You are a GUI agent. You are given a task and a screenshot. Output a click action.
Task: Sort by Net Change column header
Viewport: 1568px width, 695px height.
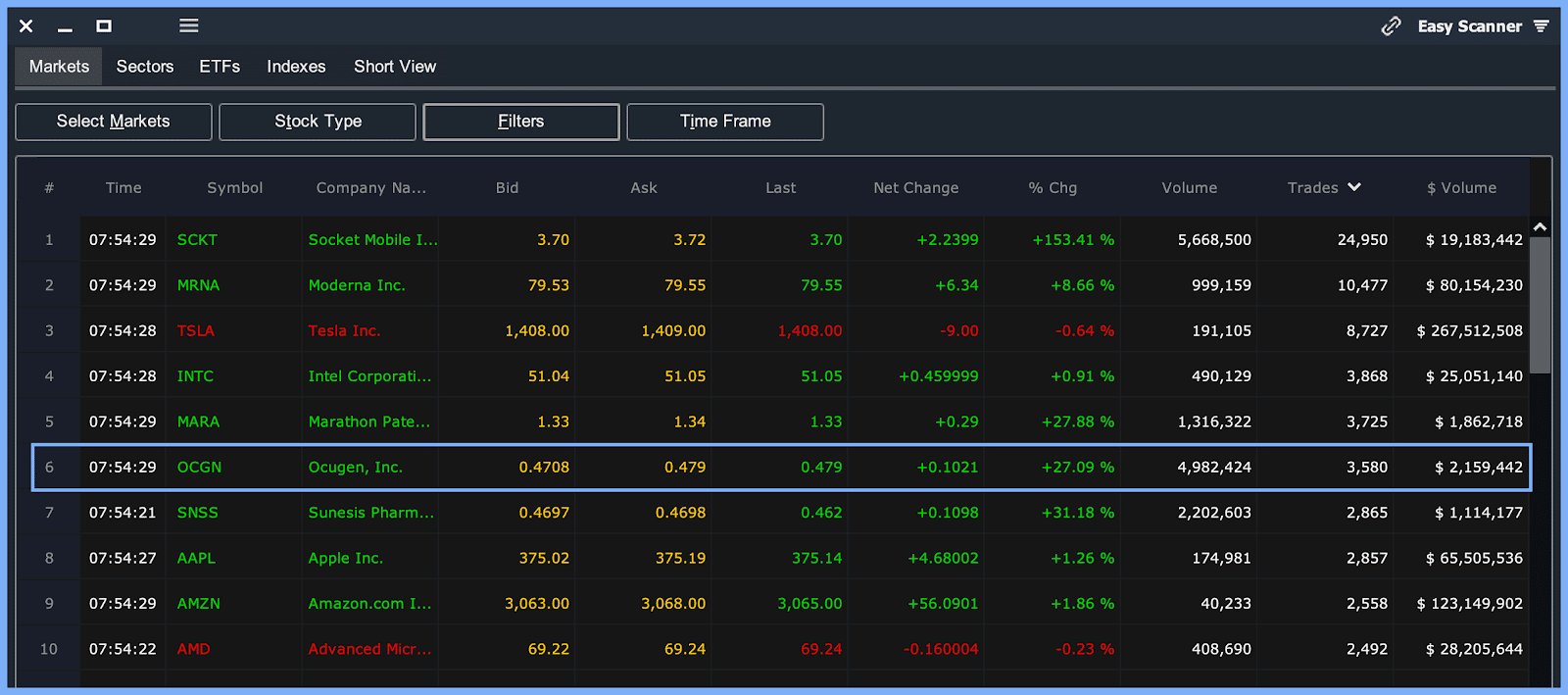click(916, 187)
